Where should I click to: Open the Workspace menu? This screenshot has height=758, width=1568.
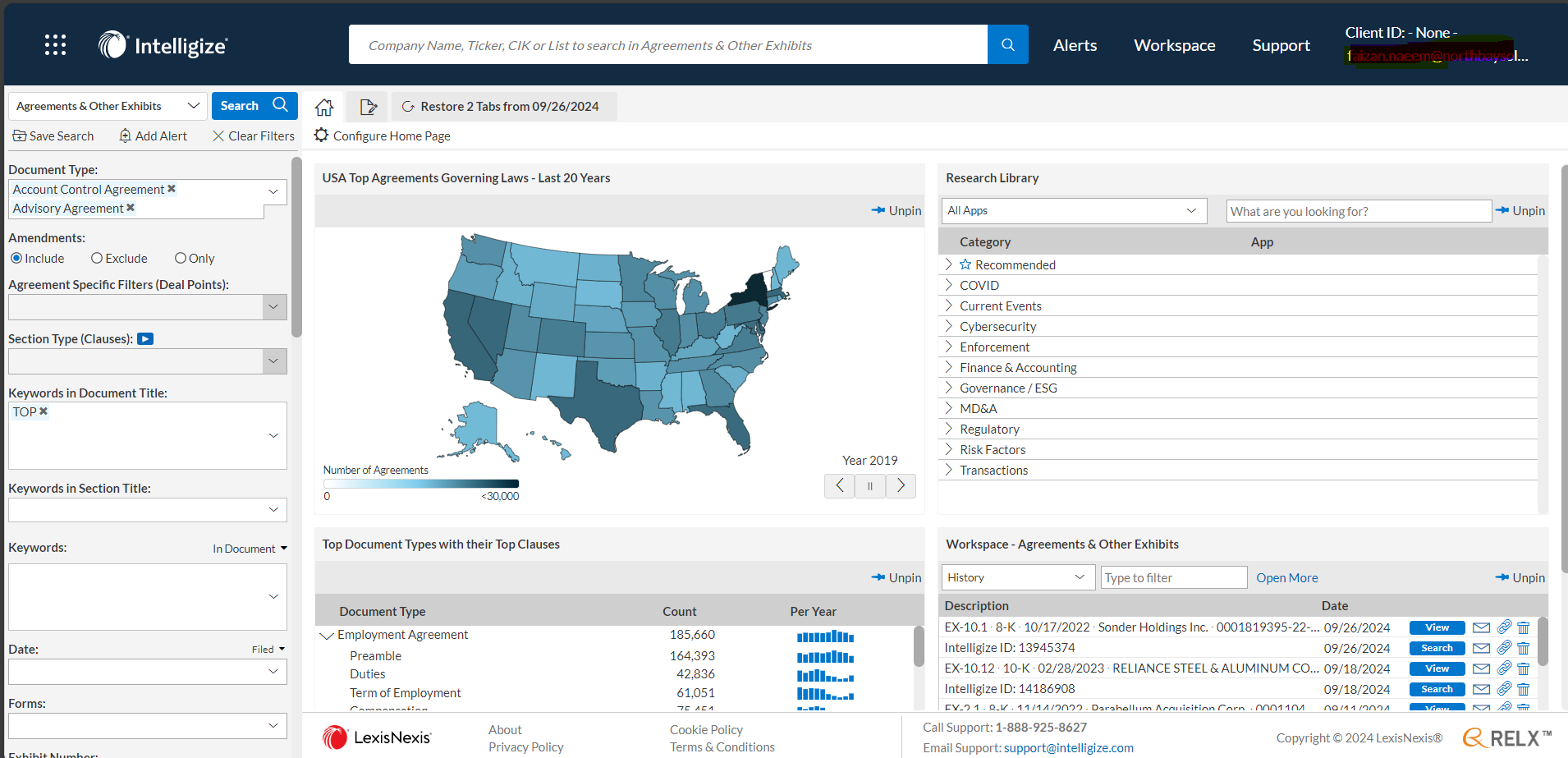1174,45
